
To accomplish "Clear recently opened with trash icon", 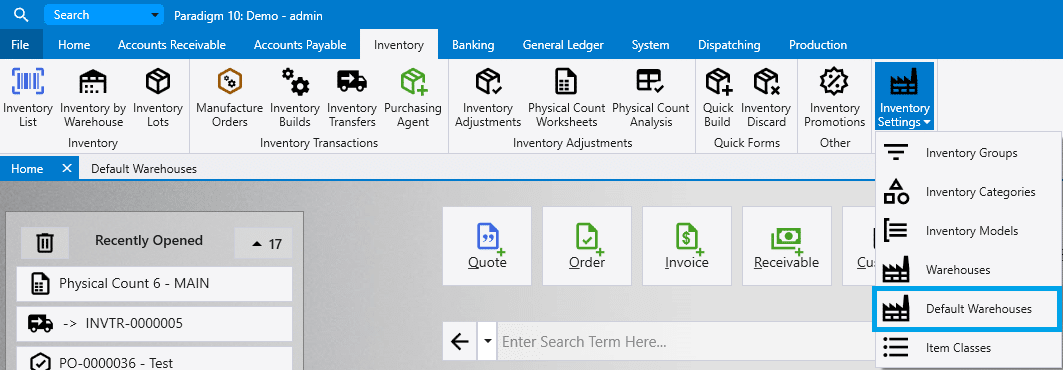I will click(x=44, y=242).
